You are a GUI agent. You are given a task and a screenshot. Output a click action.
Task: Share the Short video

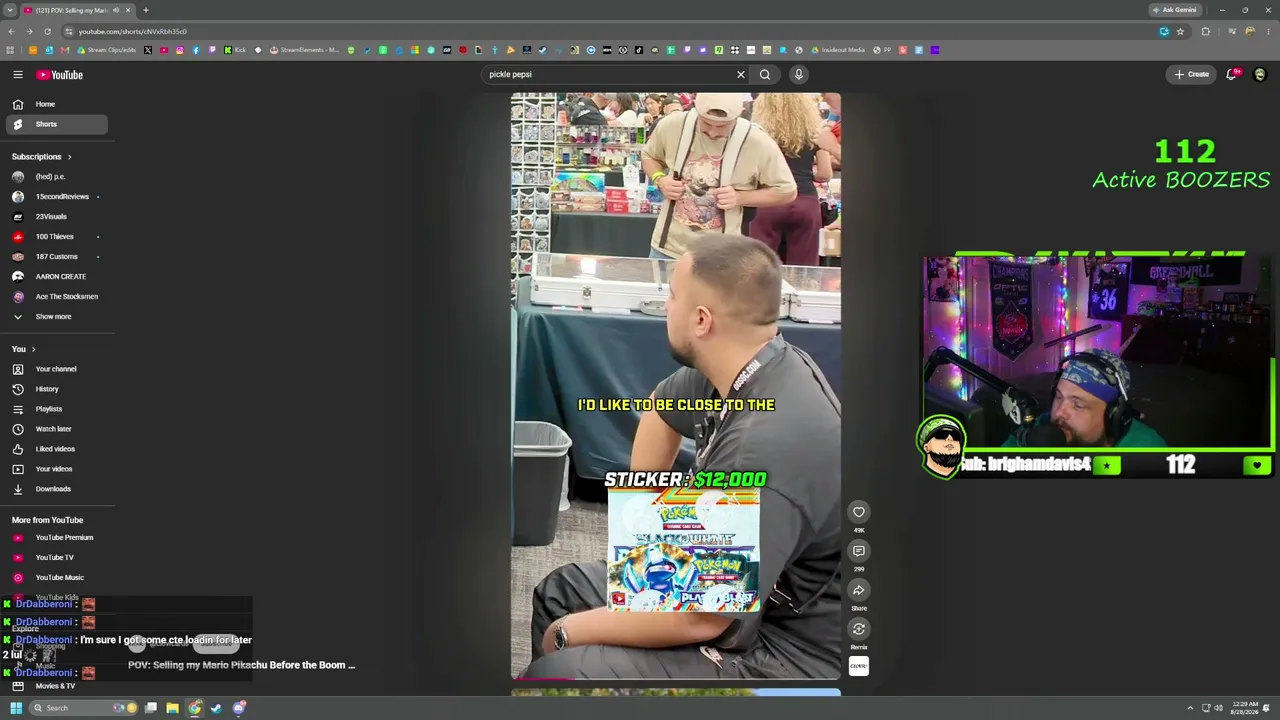pyautogui.click(x=859, y=590)
